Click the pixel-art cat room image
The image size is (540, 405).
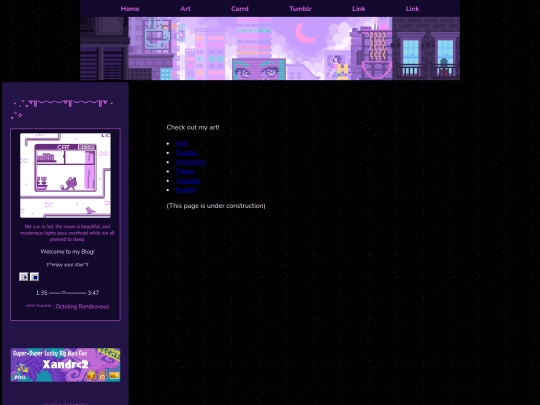65,175
